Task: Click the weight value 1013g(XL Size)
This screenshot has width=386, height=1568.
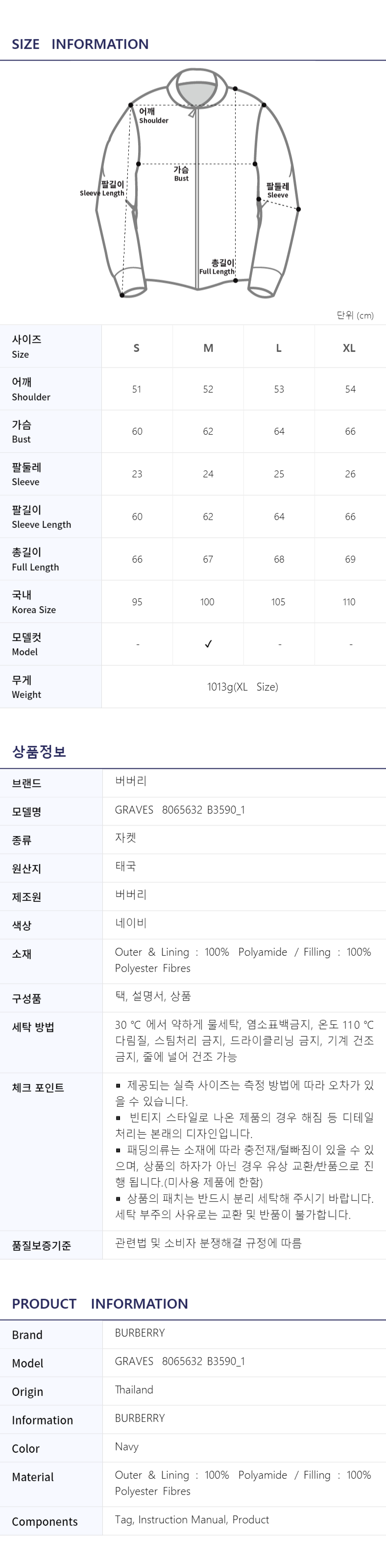Action: click(x=242, y=687)
